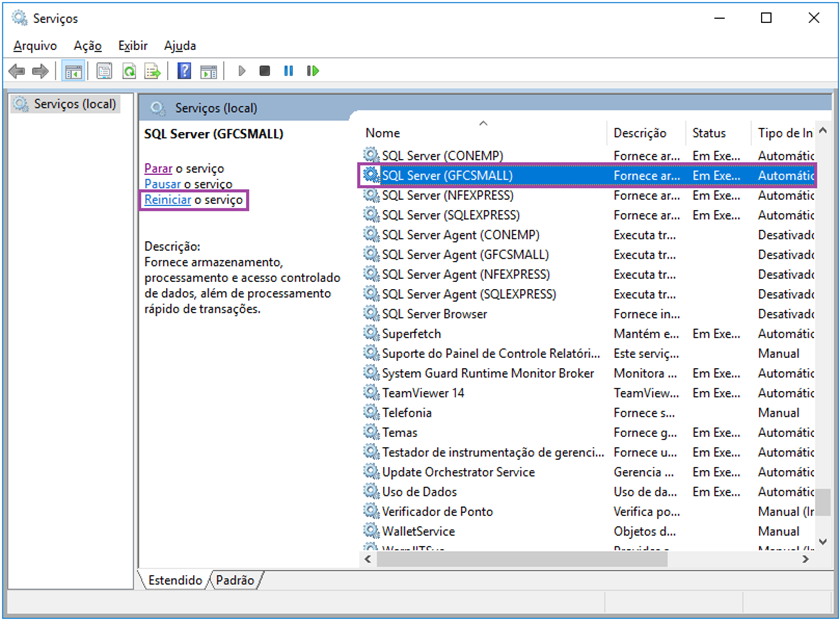Viewport: 840px width, 622px height.
Task: Click the scroll up arrow of the services list
Action: pyautogui.click(x=823, y=131)
